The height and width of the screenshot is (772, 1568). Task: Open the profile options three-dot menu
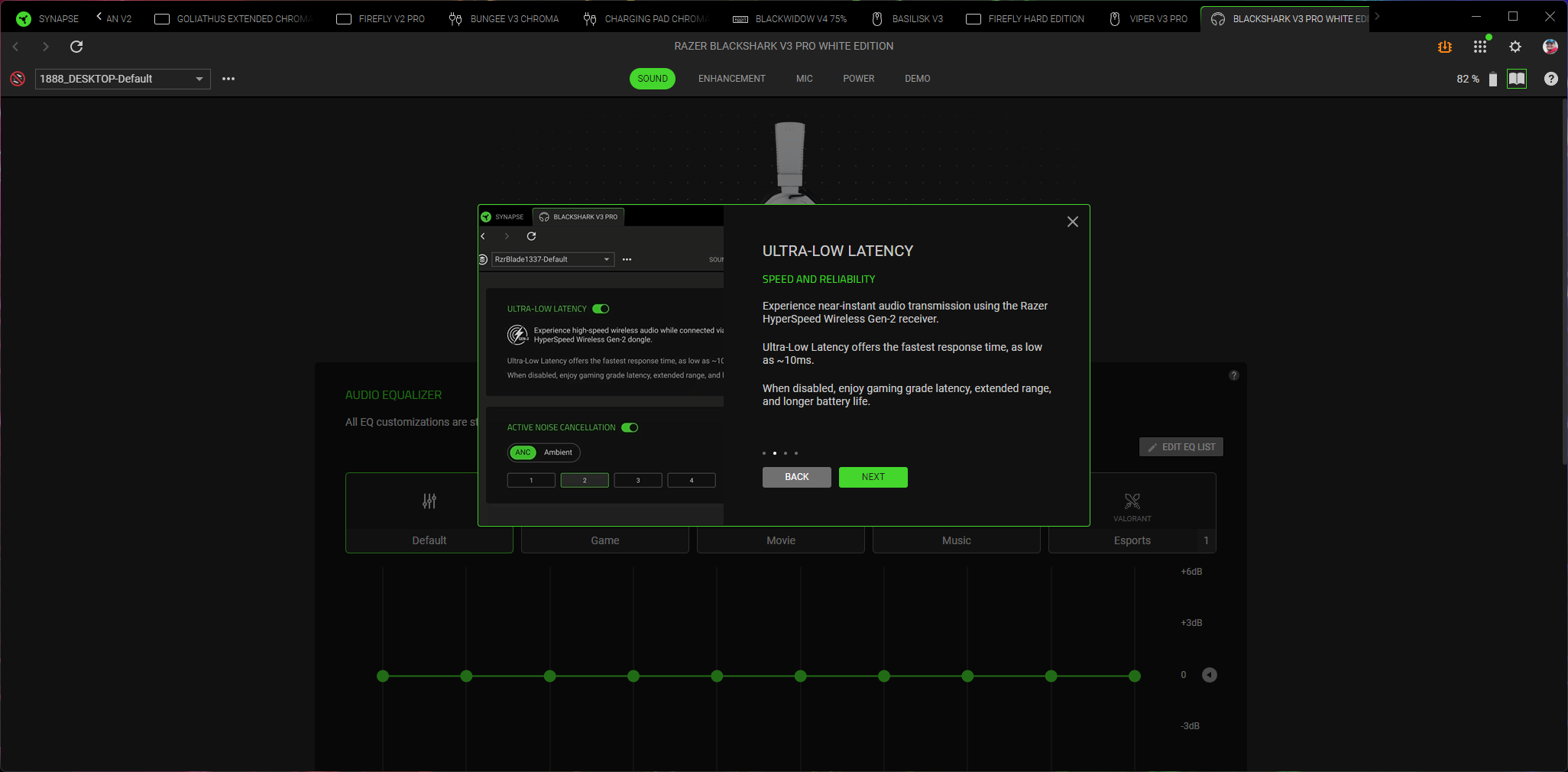point(228,79)
